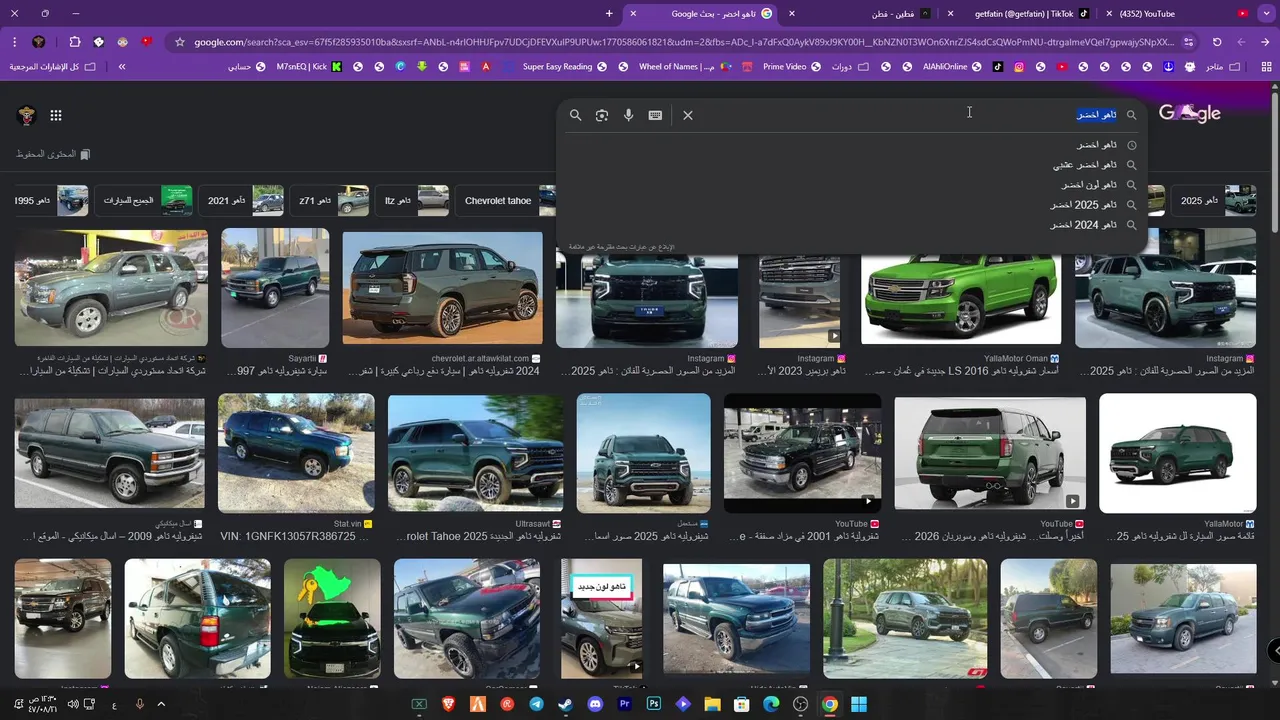Open saved content 'المحتوى المحفوظ' link
This screenshot has height=720, width=1280.
point(53,154)
